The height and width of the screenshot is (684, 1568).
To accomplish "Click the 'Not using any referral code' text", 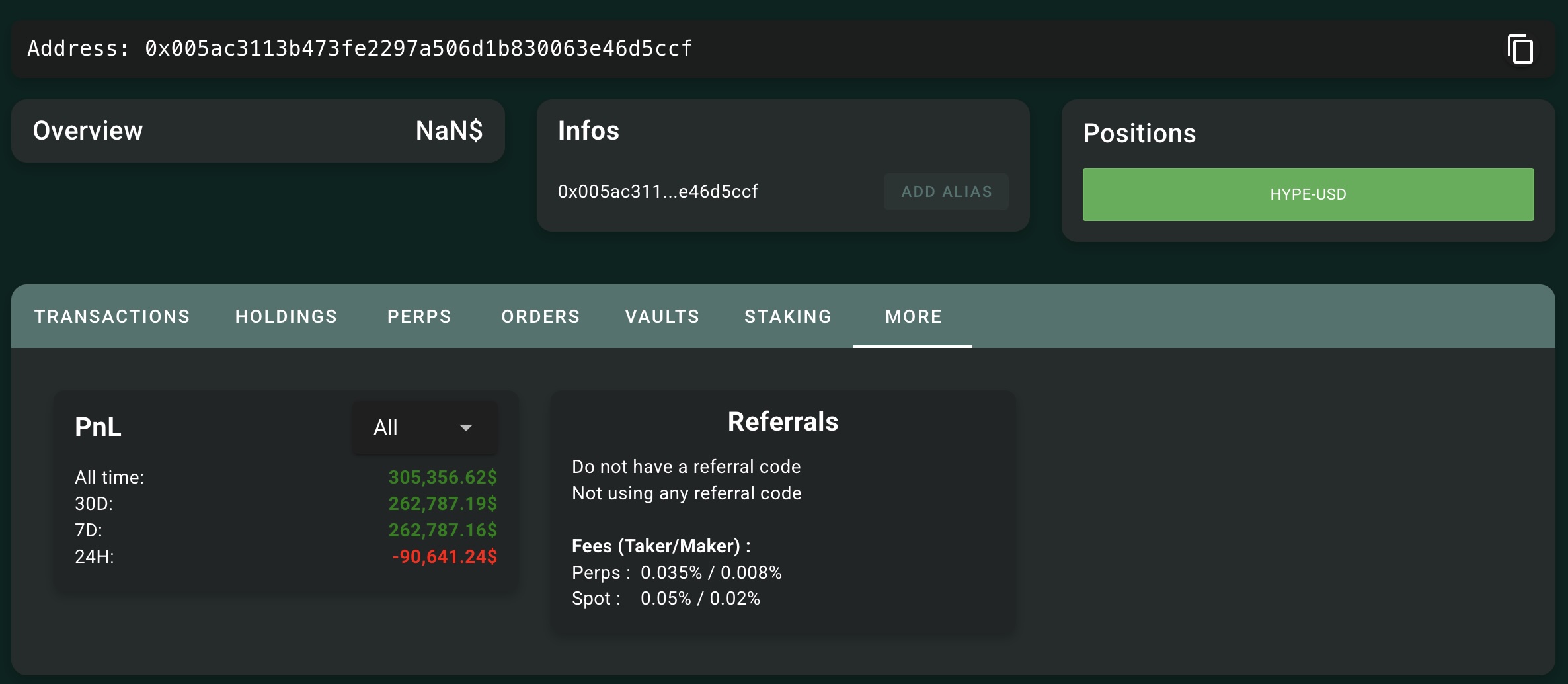I will pos(687,493).
